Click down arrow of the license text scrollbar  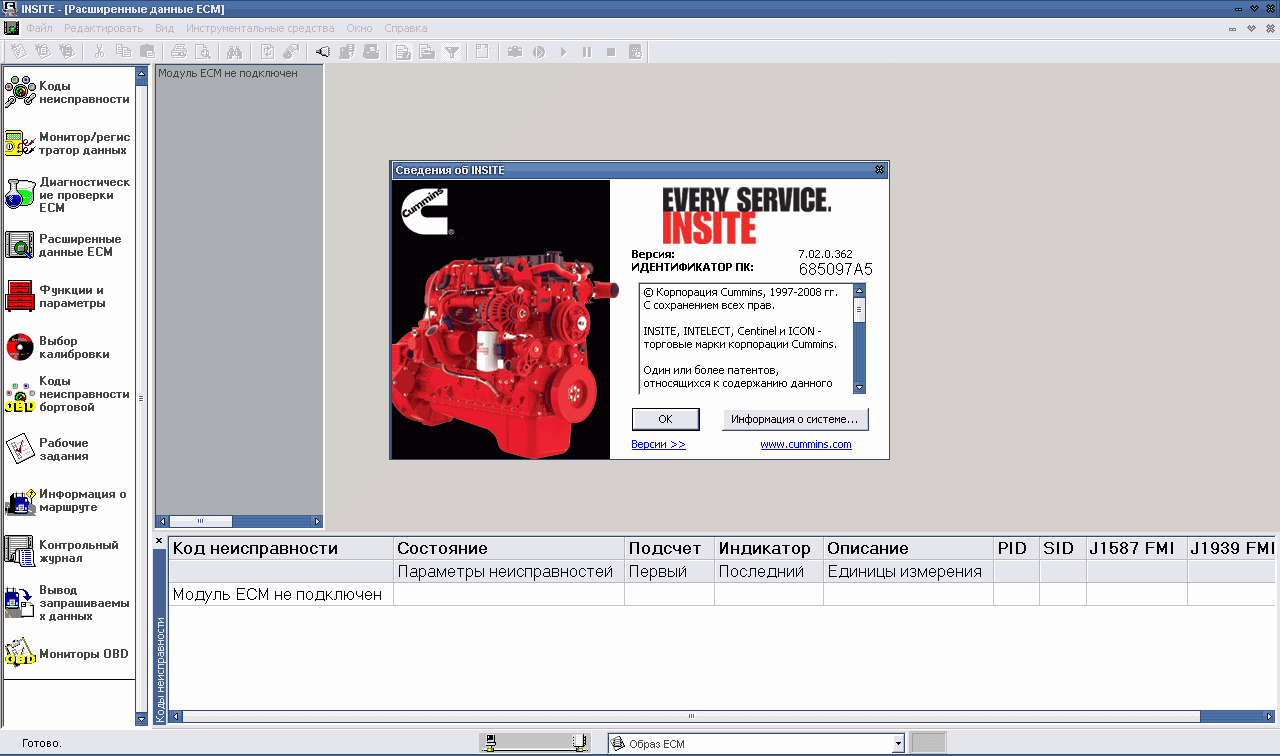[859, 387]
